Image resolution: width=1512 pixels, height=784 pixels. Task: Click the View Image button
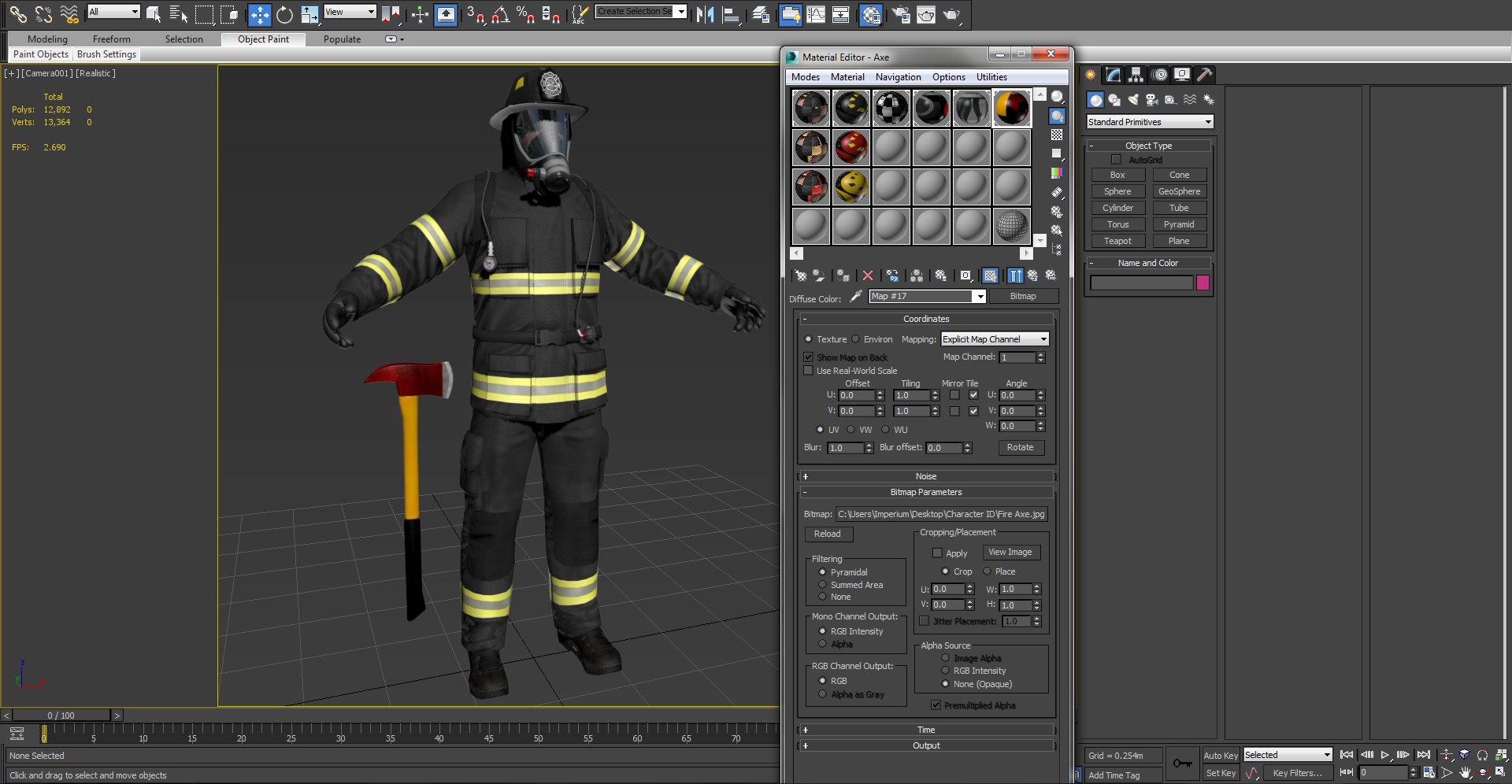click(x=1010, y=553)
